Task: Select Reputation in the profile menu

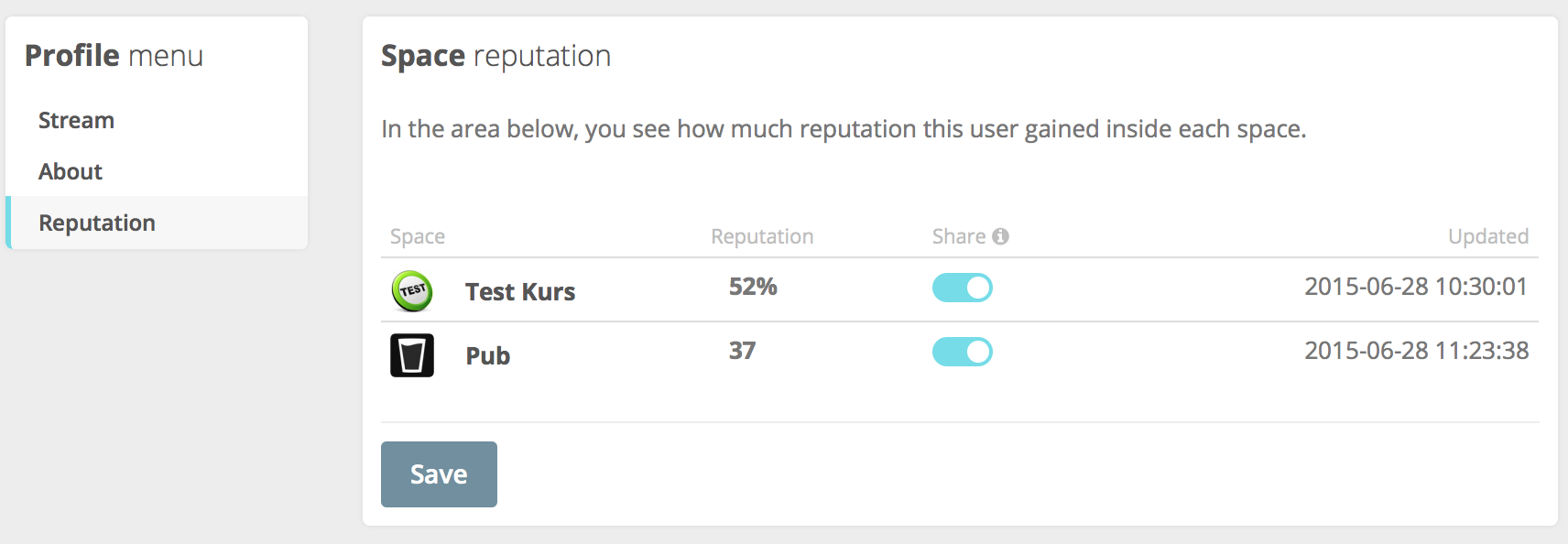Action: [97, 223]
